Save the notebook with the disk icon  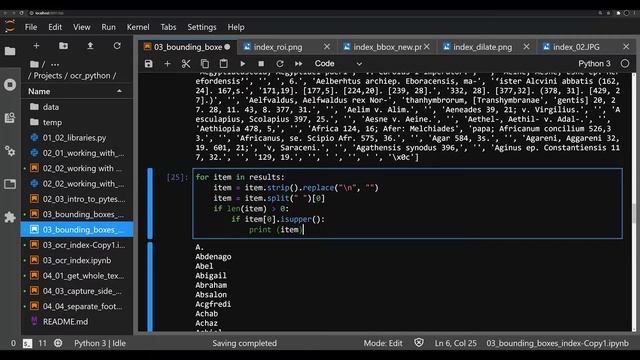coord(149,64)
